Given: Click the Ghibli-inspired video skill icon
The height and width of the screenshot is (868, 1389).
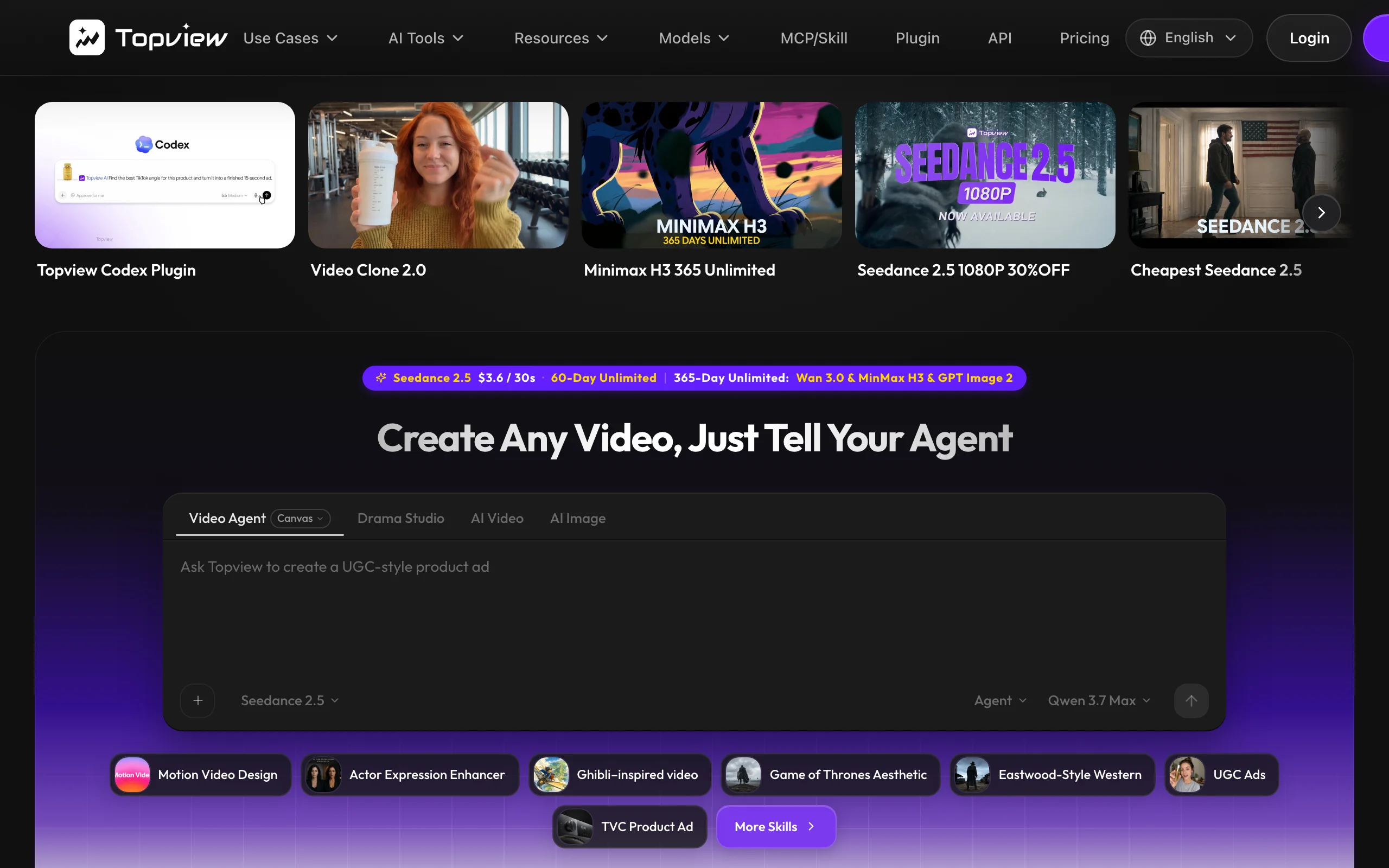Looking at the screenshot, I should pyautogui.click(x=551, y=775).
